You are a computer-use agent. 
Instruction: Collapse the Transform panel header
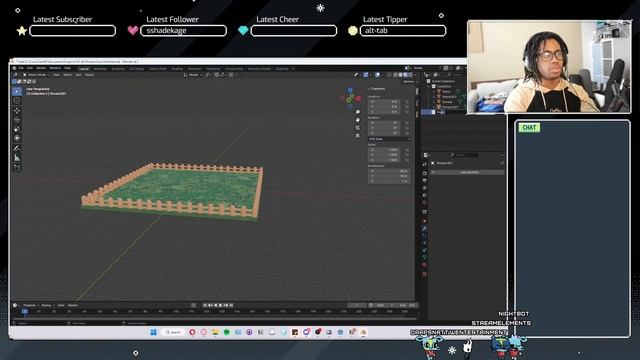pos(377,89)
